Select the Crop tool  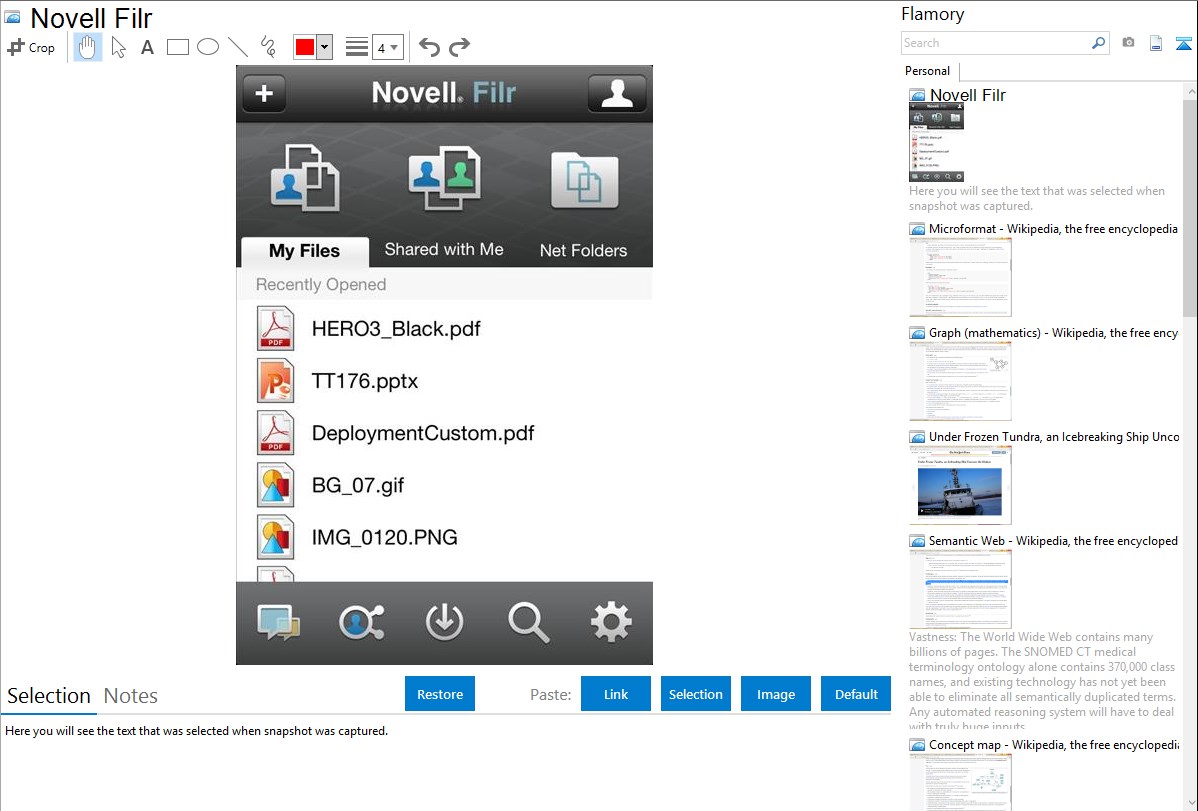tap(31, 47)
